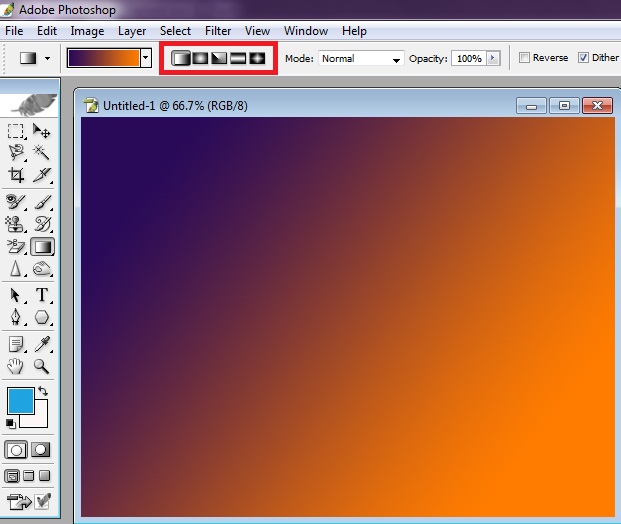Select the Gradient tool in toolbox
Screen dimensions: 621x524
pyautogui.click(x=42, y=247)
